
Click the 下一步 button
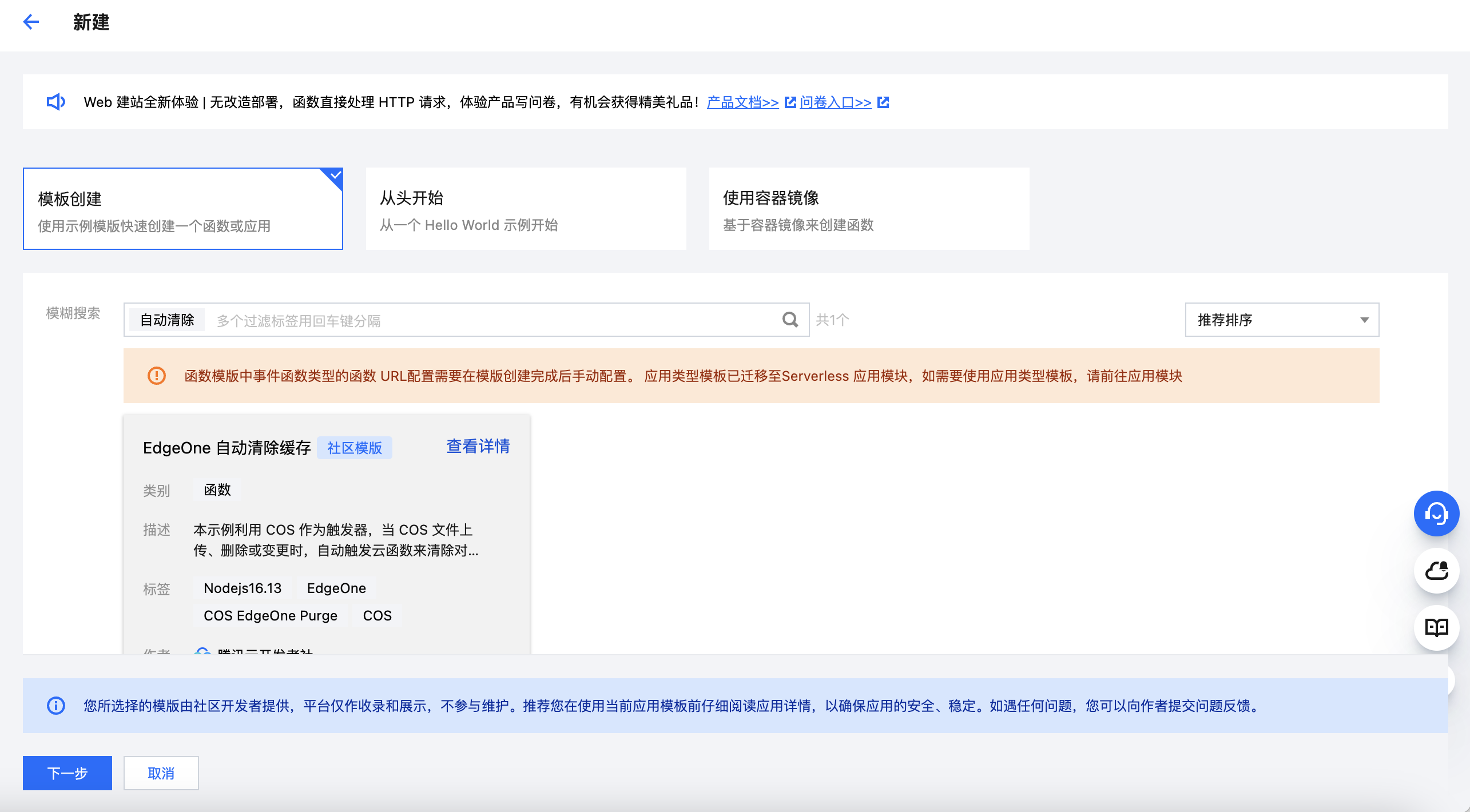tap(67, 773)
